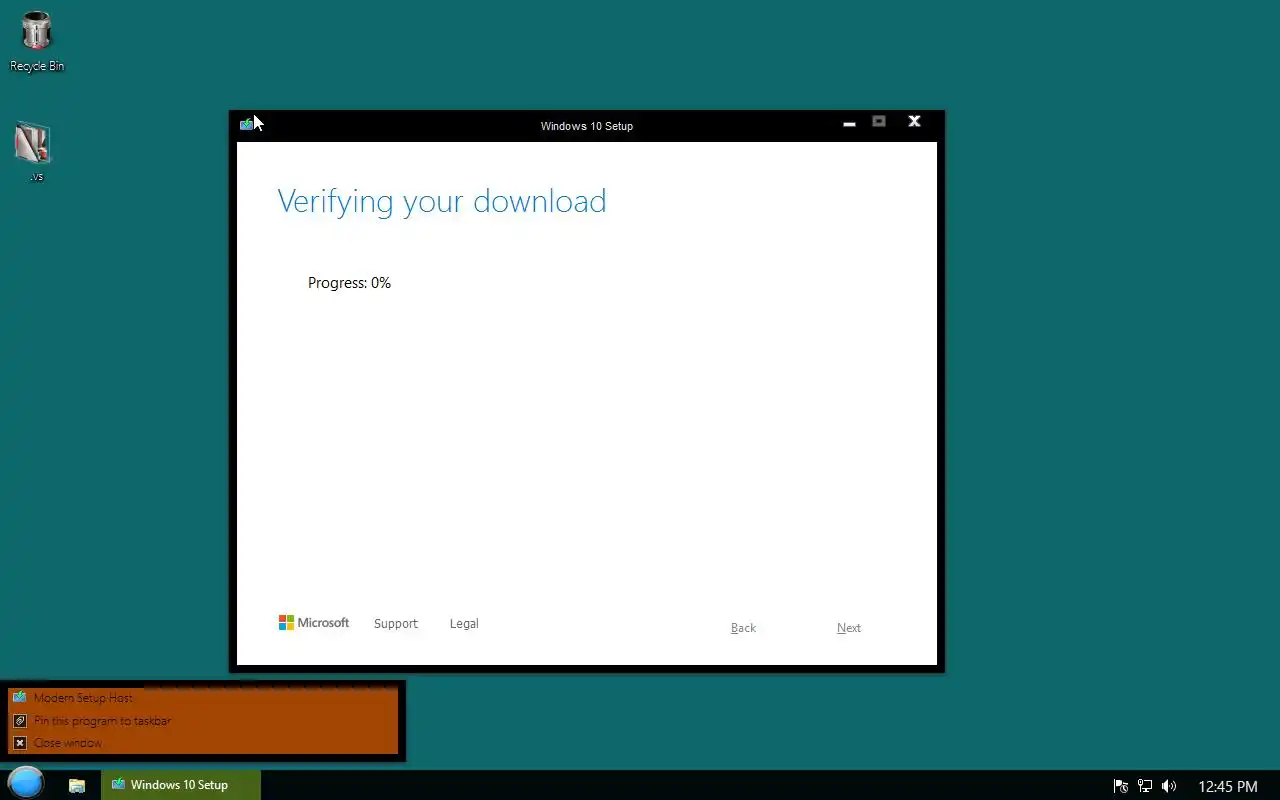Click the Action Center flag tray icon
Screen dimensions: 1280x800
(1121, 786)
